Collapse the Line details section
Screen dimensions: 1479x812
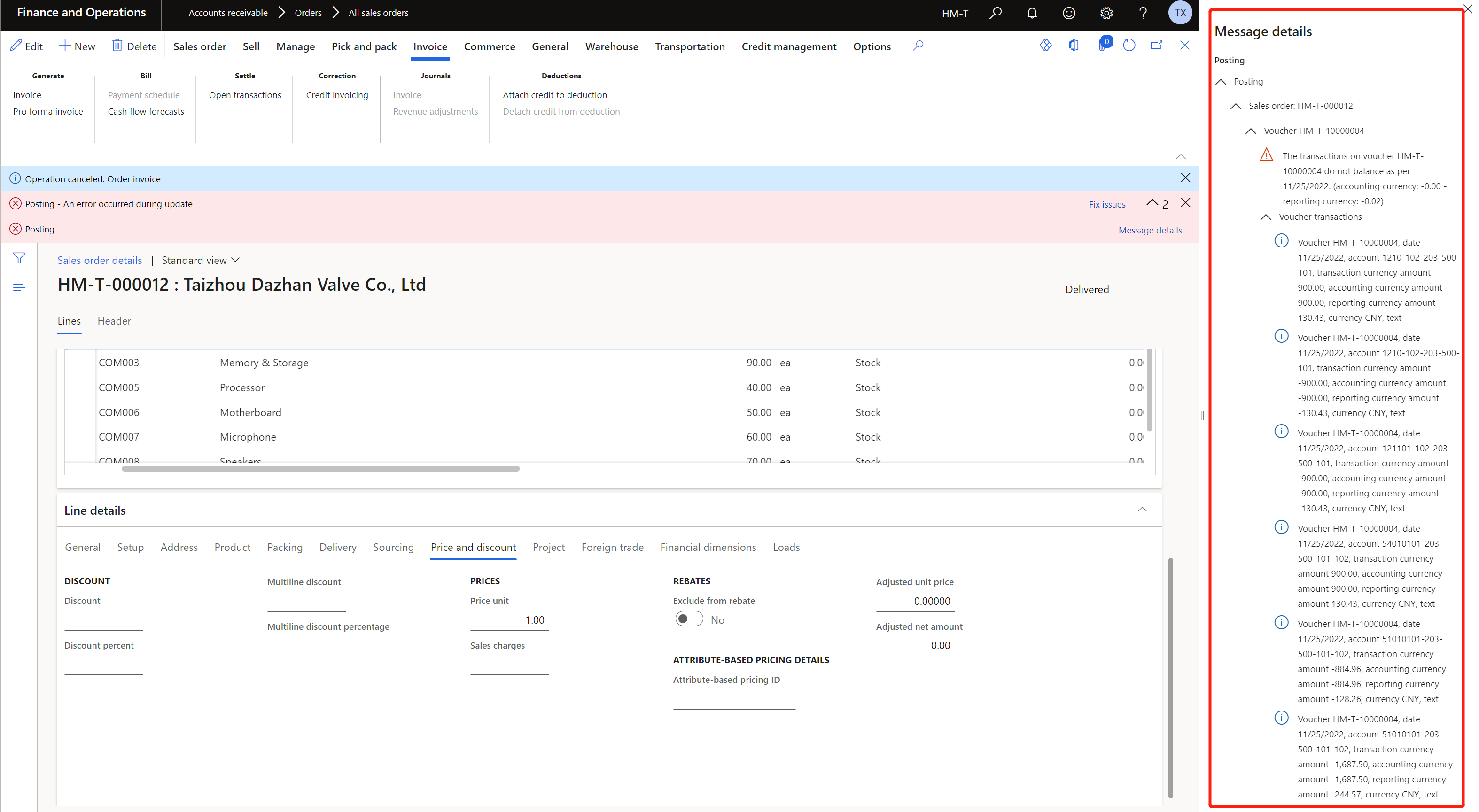pyautogui.click(x=1142, y=510)
